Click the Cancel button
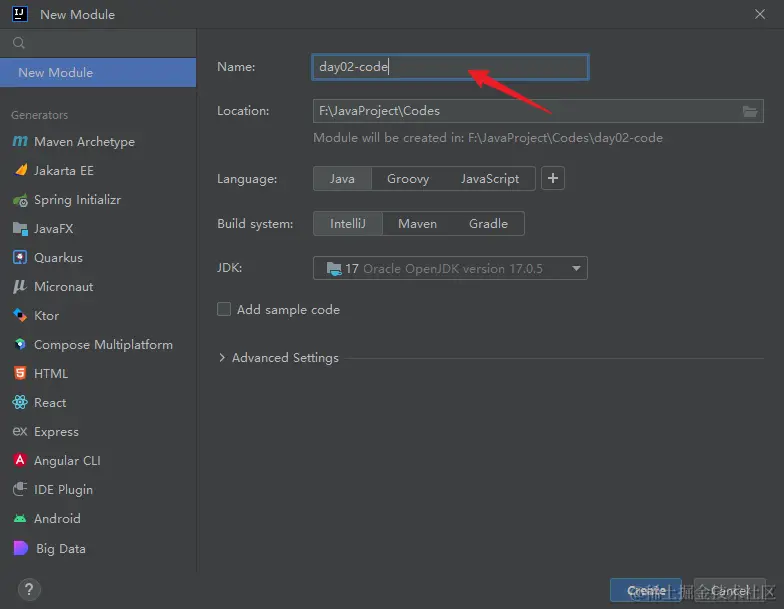The height and width of the screenshot is (609, 784). [x=730, y=590]
